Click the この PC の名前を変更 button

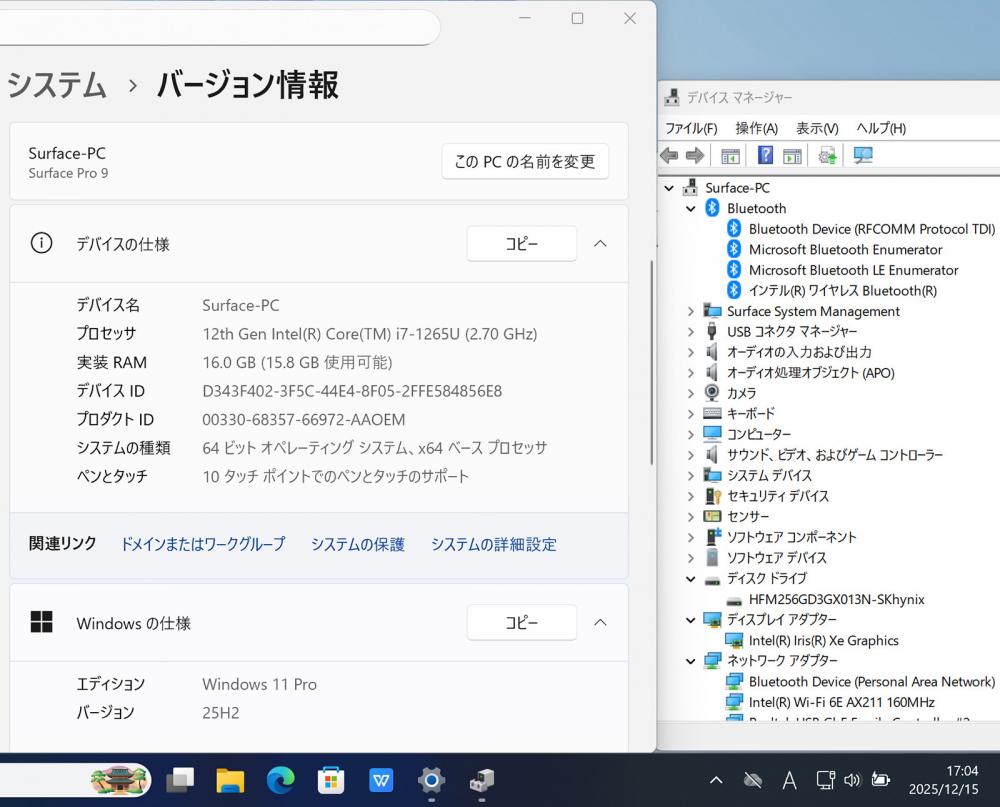point(525,161)
